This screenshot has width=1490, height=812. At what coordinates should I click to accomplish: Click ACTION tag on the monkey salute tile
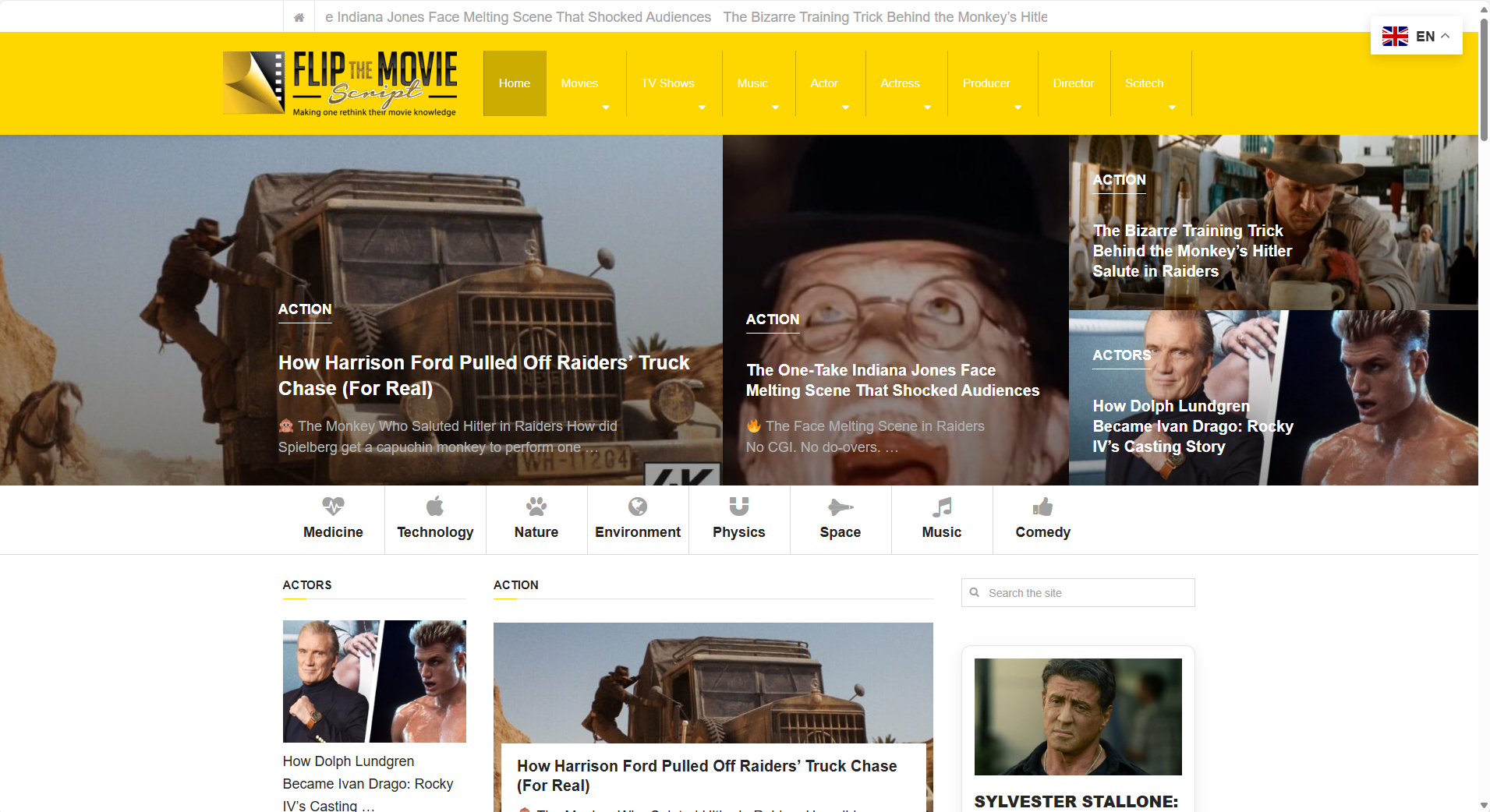click(x=1119, y=180)
